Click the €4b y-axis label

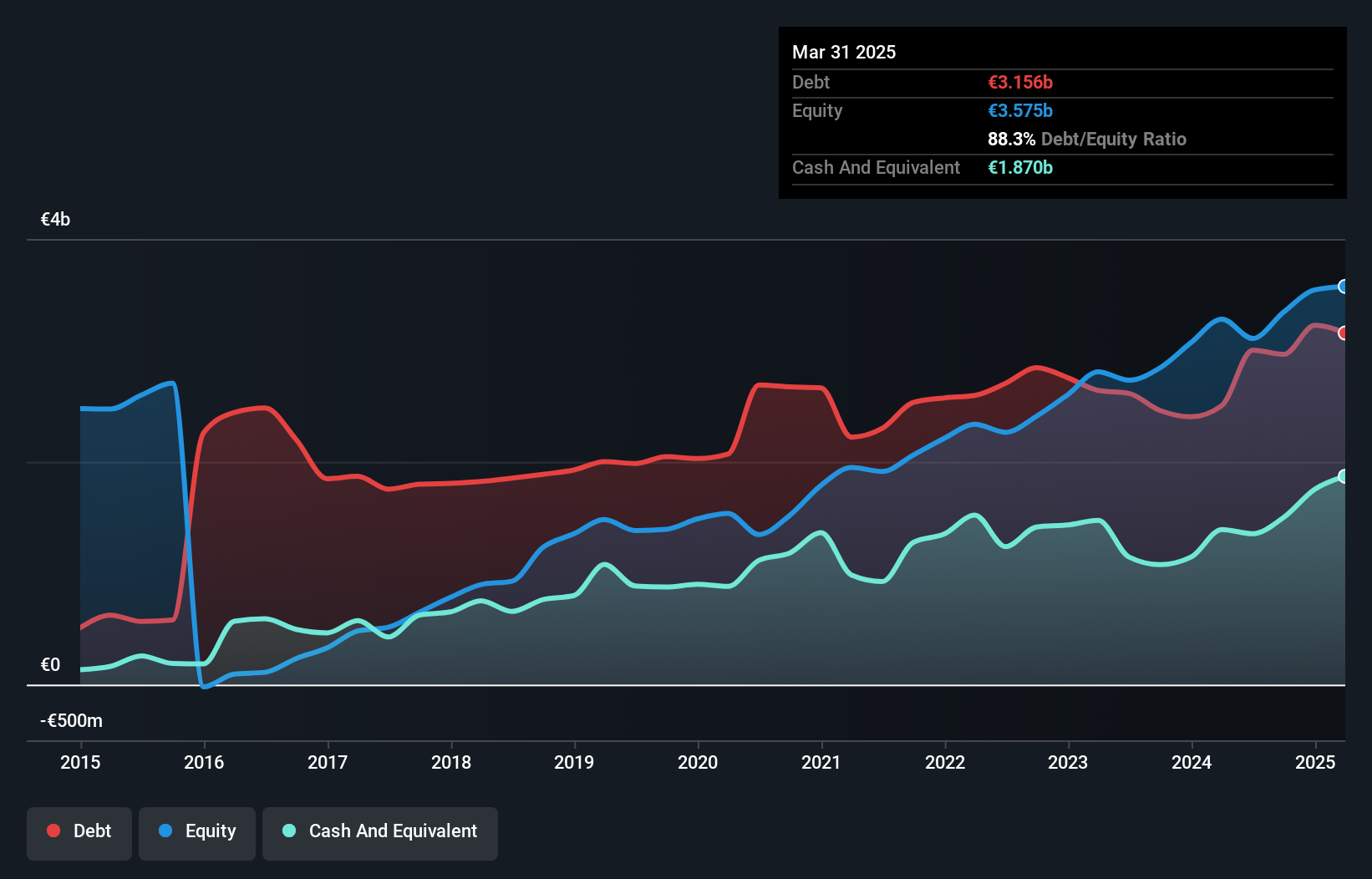pyautogui.click(x=56, y=220)
